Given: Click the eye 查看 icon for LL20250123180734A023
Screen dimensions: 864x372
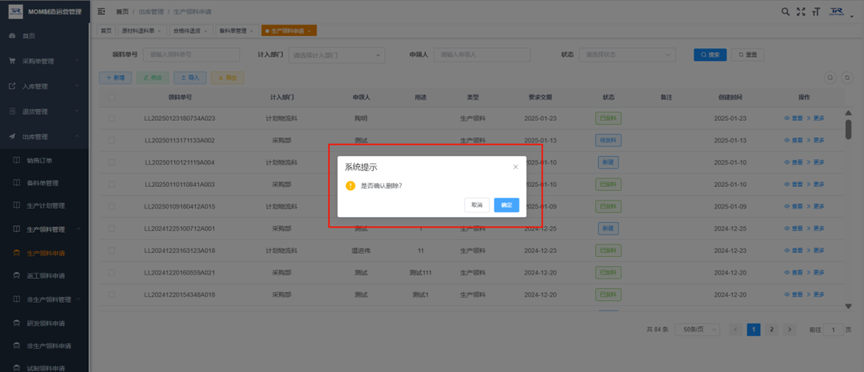Looking at the screenshot, I should pos(787,118).
